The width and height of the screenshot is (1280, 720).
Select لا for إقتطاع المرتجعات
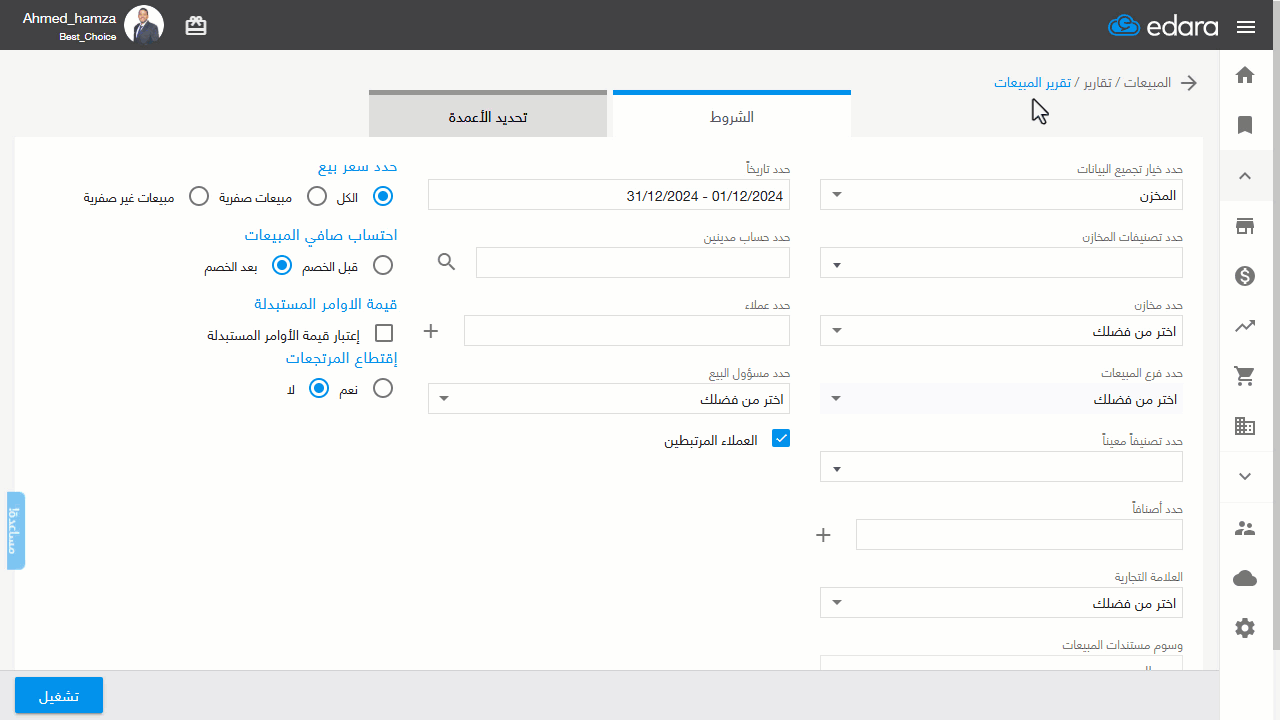click(x=319, y=388)
